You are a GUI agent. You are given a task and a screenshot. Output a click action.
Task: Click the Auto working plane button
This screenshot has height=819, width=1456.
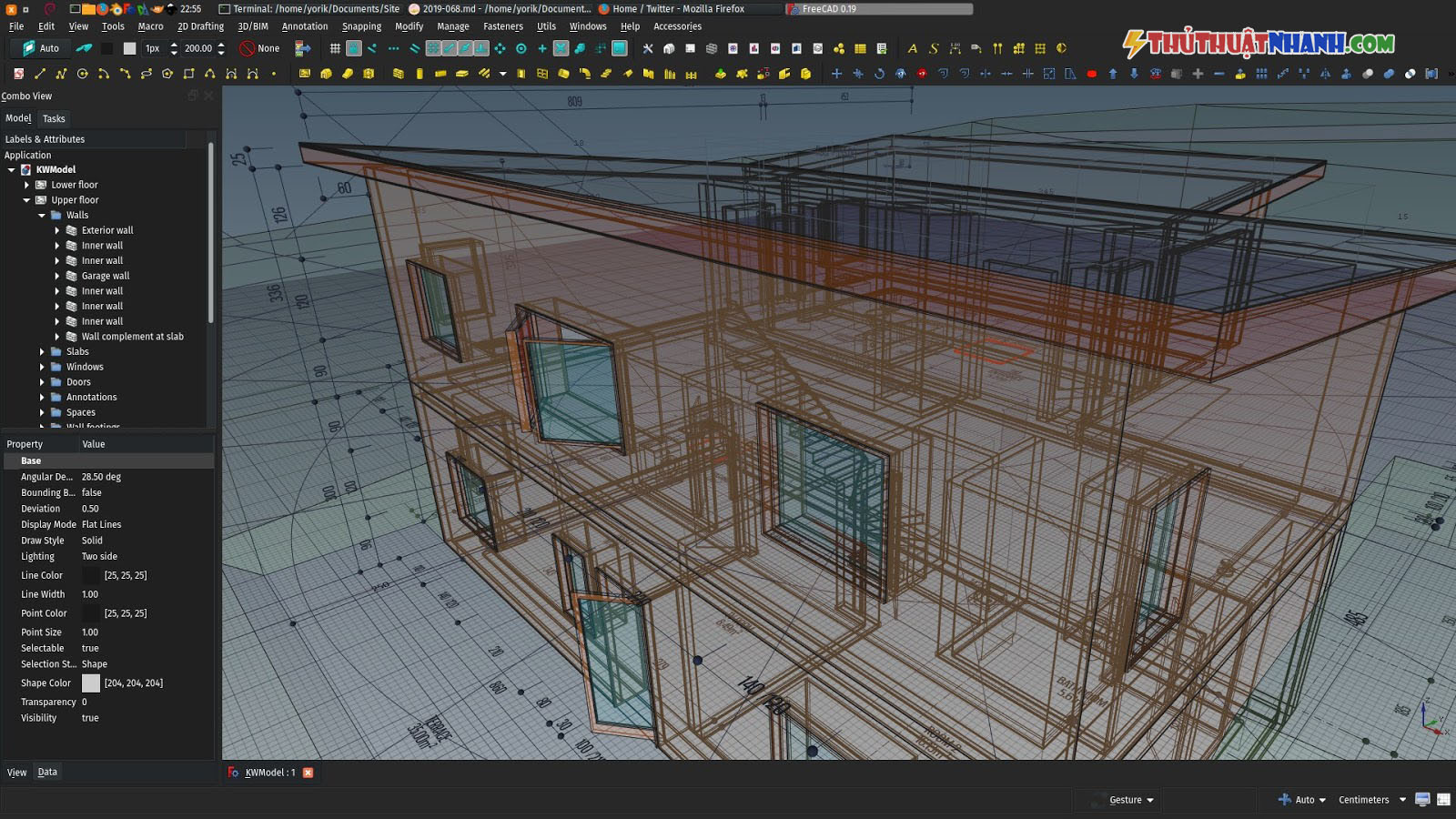click(40, 48)
